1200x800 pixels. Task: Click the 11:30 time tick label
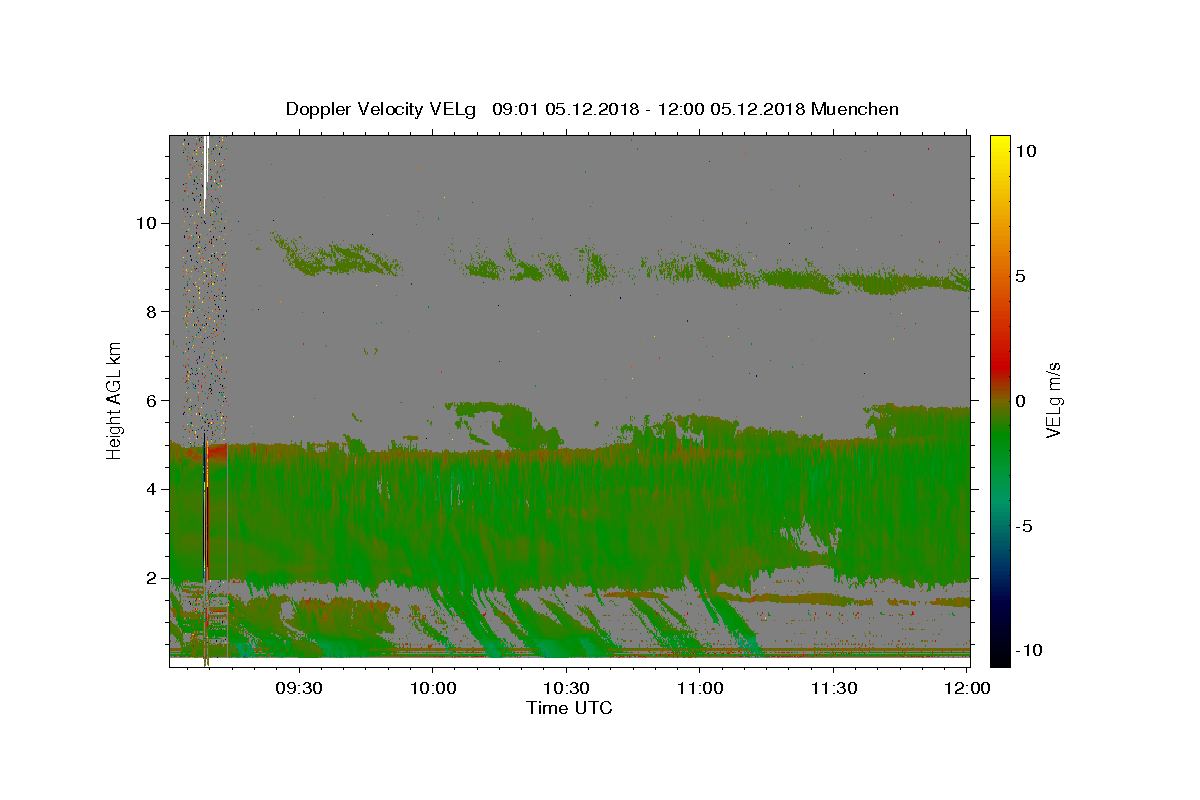(833, 688)
